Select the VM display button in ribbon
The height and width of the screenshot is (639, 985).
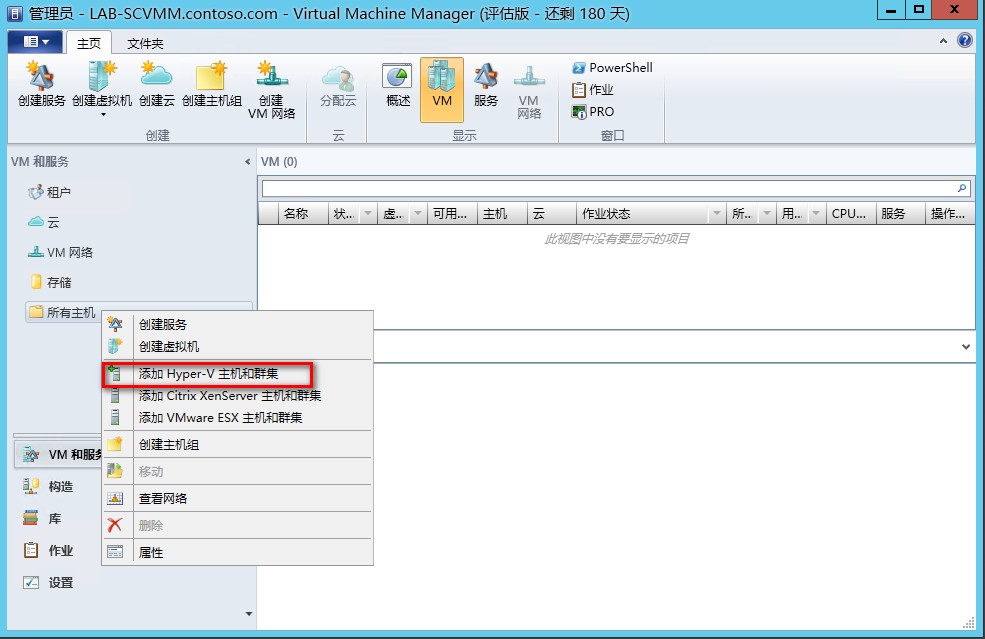442,89
